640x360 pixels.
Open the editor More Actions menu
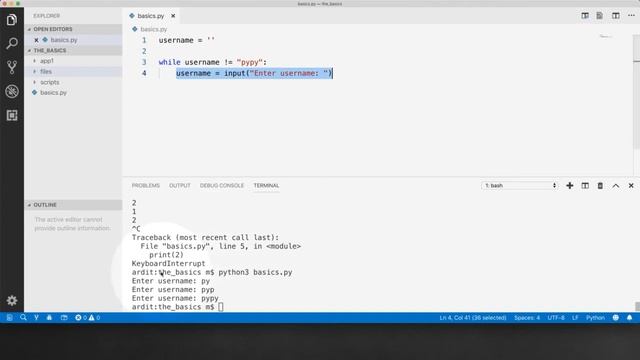click(x=631, y=16)
